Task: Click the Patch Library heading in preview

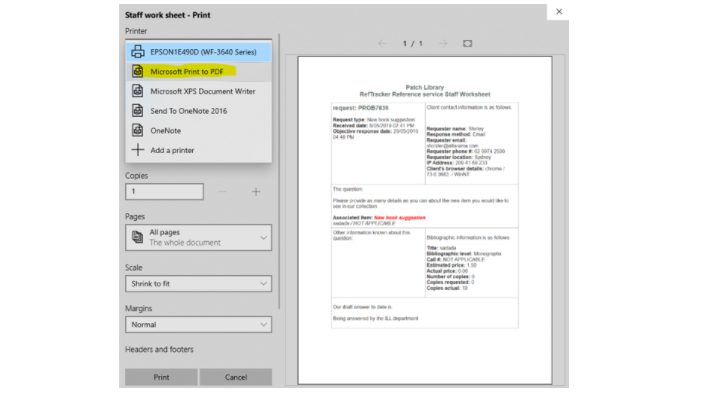Action: coord(425,87)
